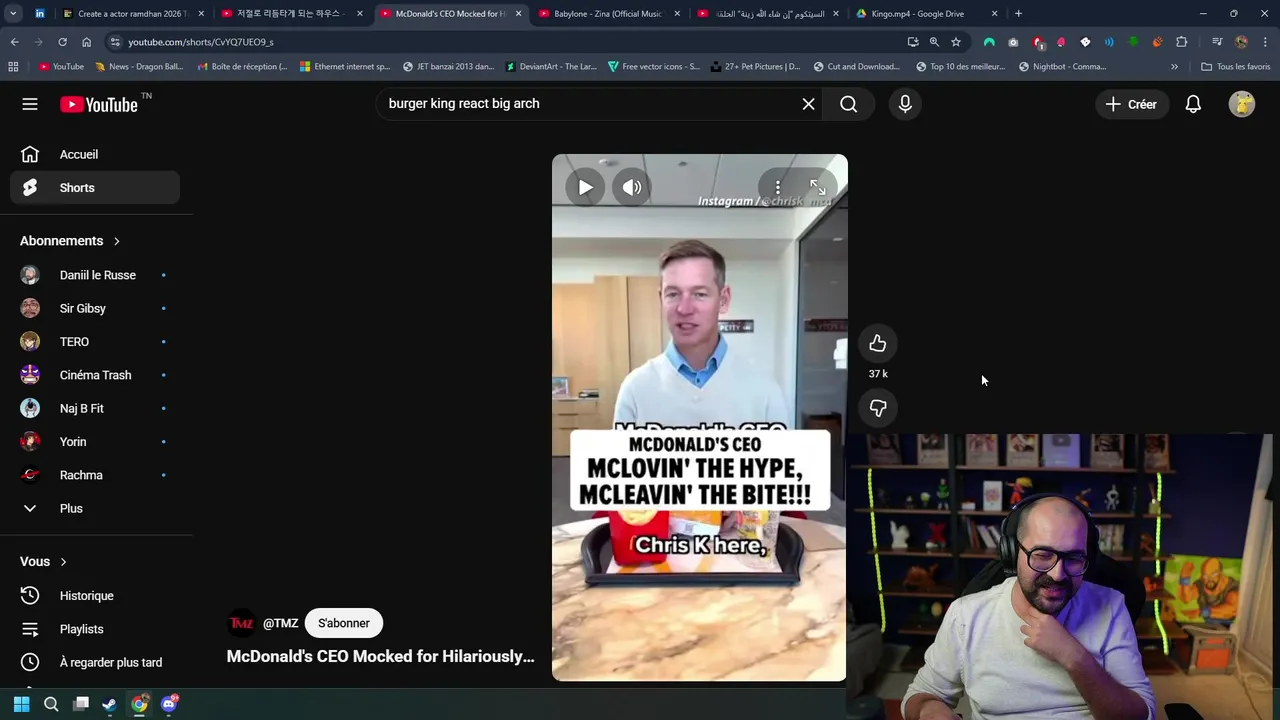The width and height of the screenshot is (1280, 720).
Task: Expand the Vous section chevron
Action: pos(63,562)
